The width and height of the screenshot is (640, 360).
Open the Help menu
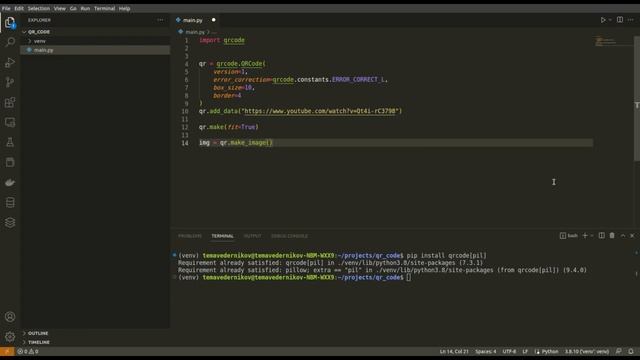point(124,8)
